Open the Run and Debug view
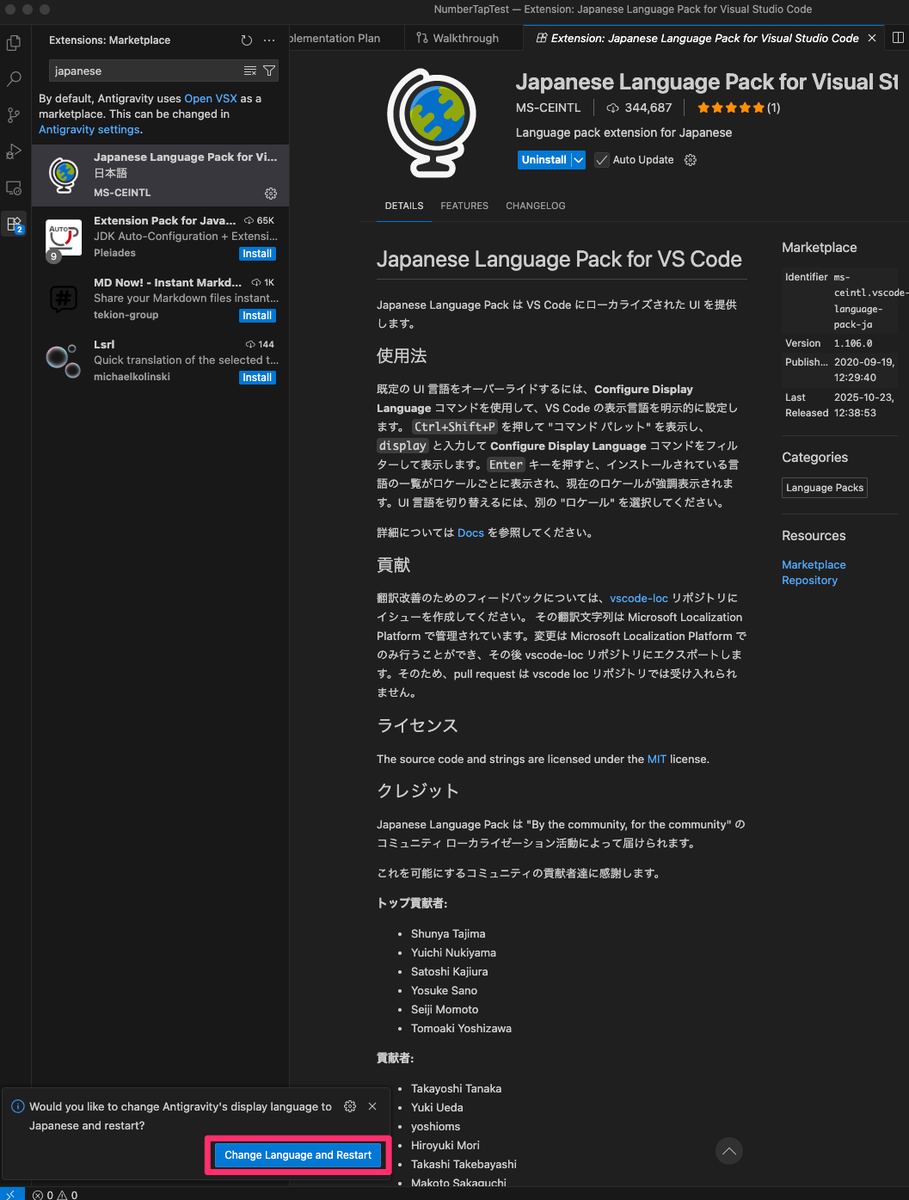This screenshot has width=909, height=1200. (14, 151)
